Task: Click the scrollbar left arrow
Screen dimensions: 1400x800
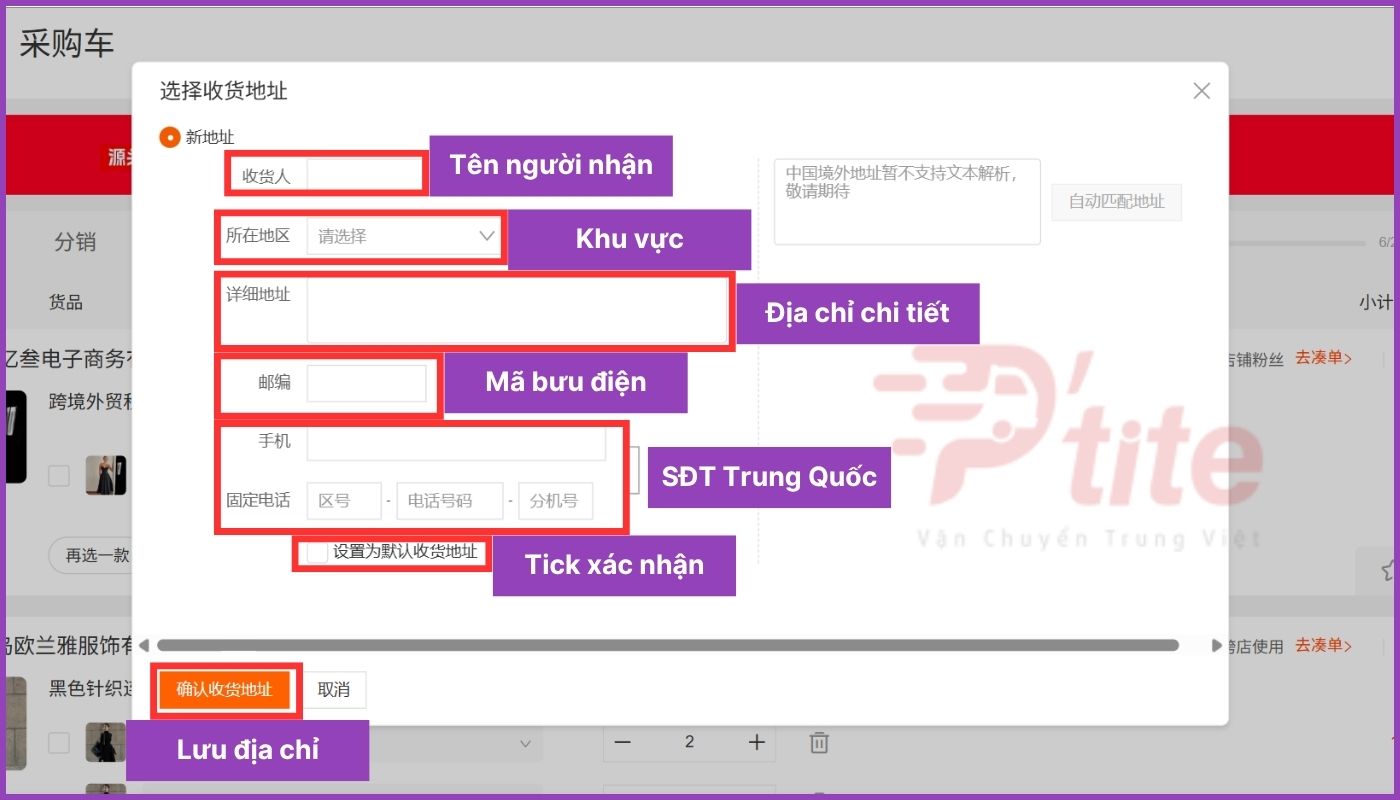Action: coord(144,645)
